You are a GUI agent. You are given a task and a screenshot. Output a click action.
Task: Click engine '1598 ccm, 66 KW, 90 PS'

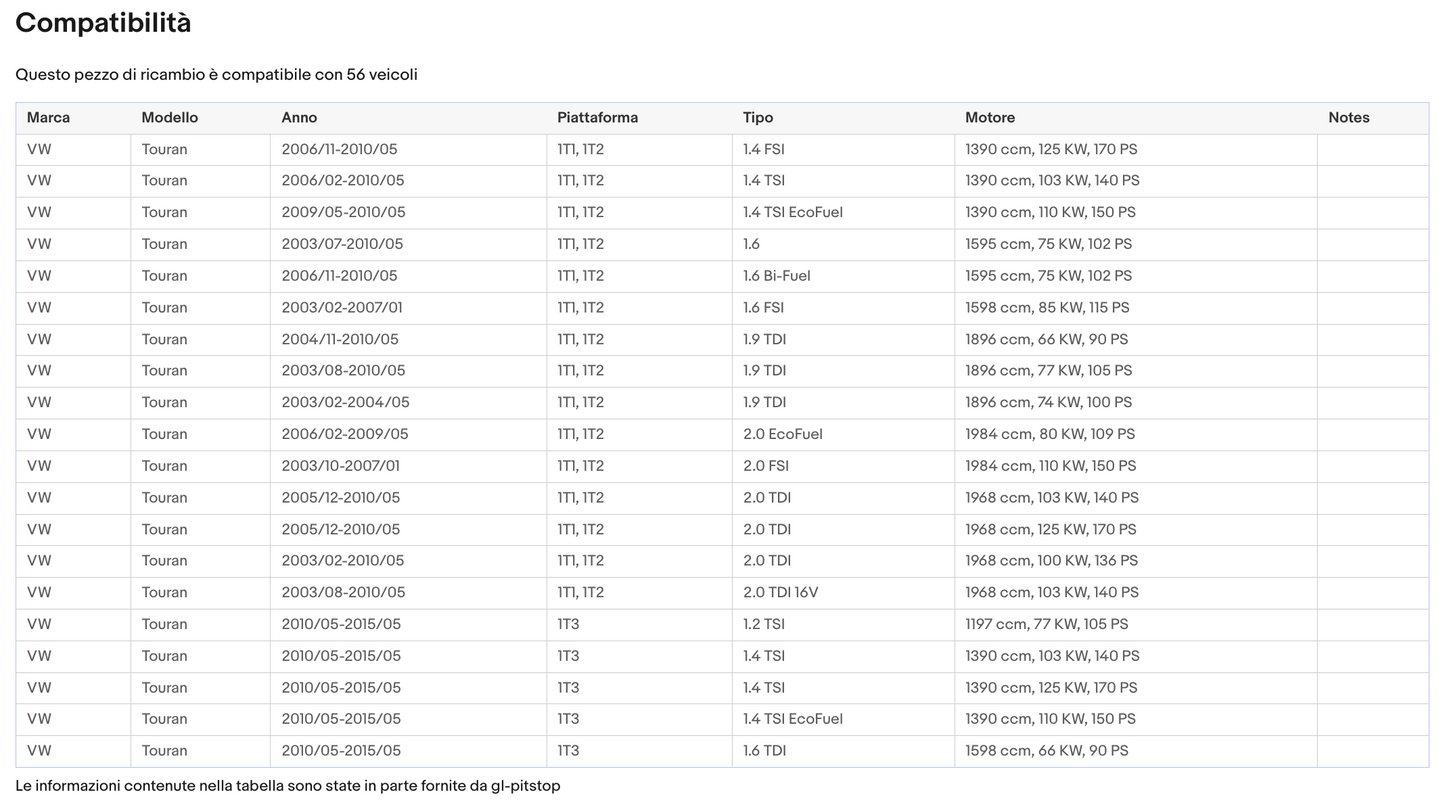1046,751
